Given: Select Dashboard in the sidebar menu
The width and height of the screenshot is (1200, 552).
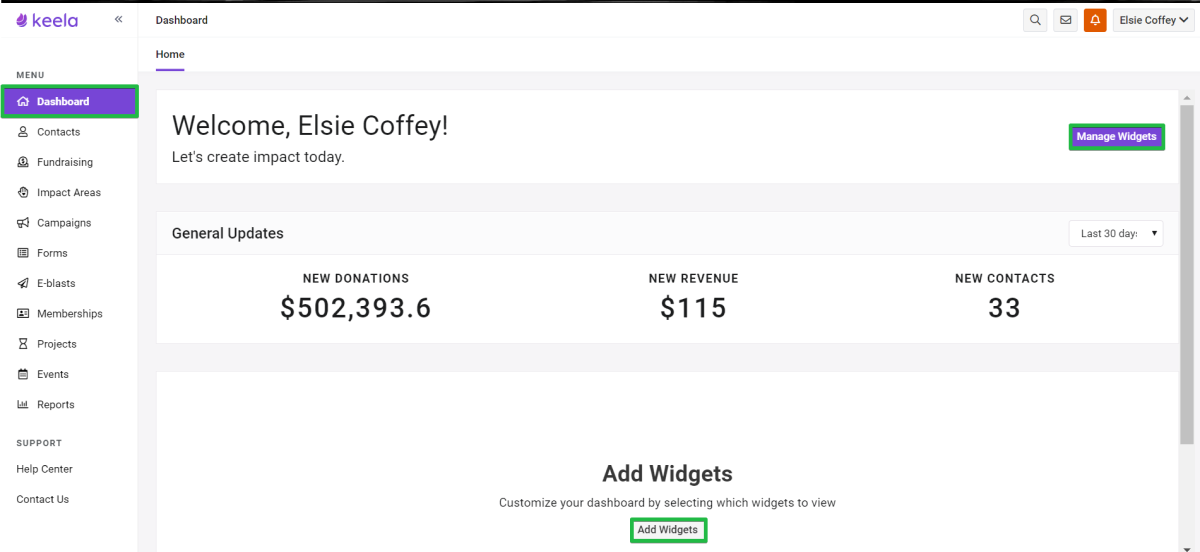Looking at the screenshot, I should (69, 101).
